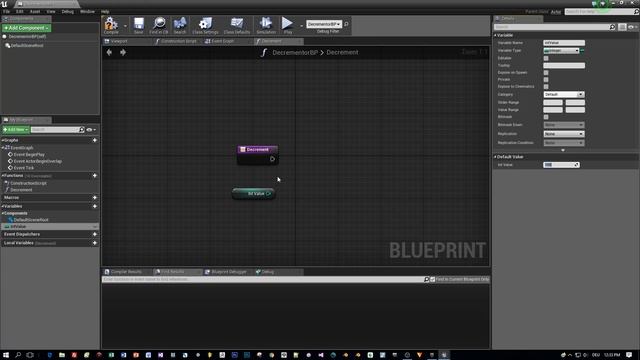This screenshot has width=640, height=360.
Task: Open Windows taskbar search
Action: [x=18, y=355]
